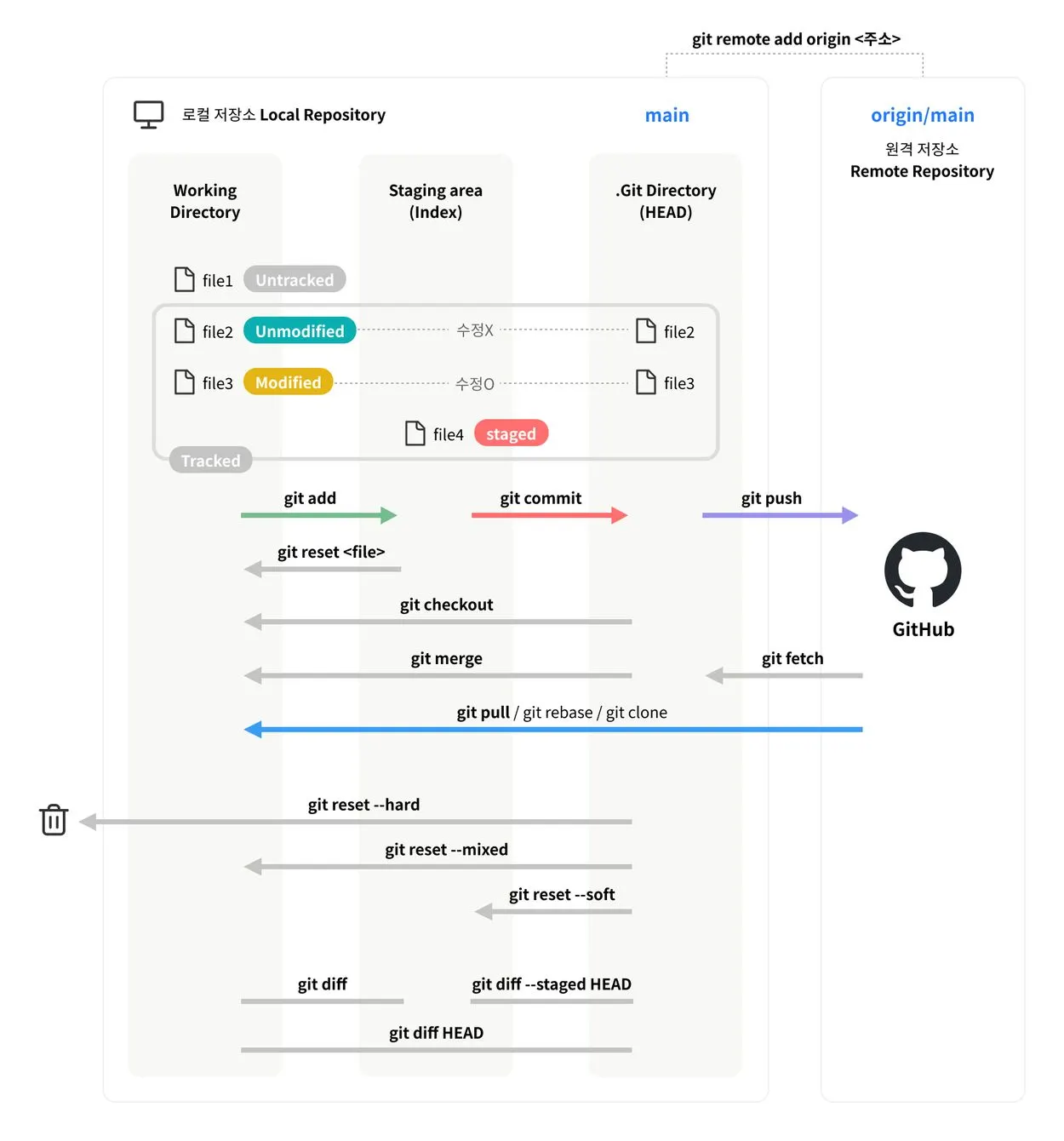1064x1141 pixels.
Task: Click the git reset --hard label
Action: pos(363,805)
